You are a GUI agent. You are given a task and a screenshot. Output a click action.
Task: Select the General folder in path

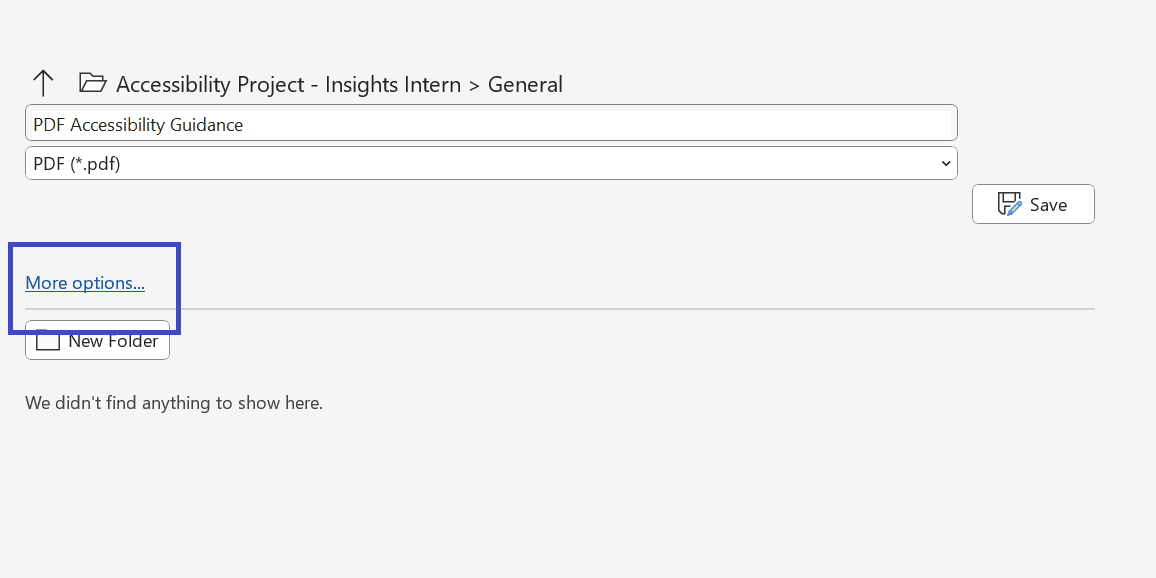pyautogui.click(x=525, y=85)
